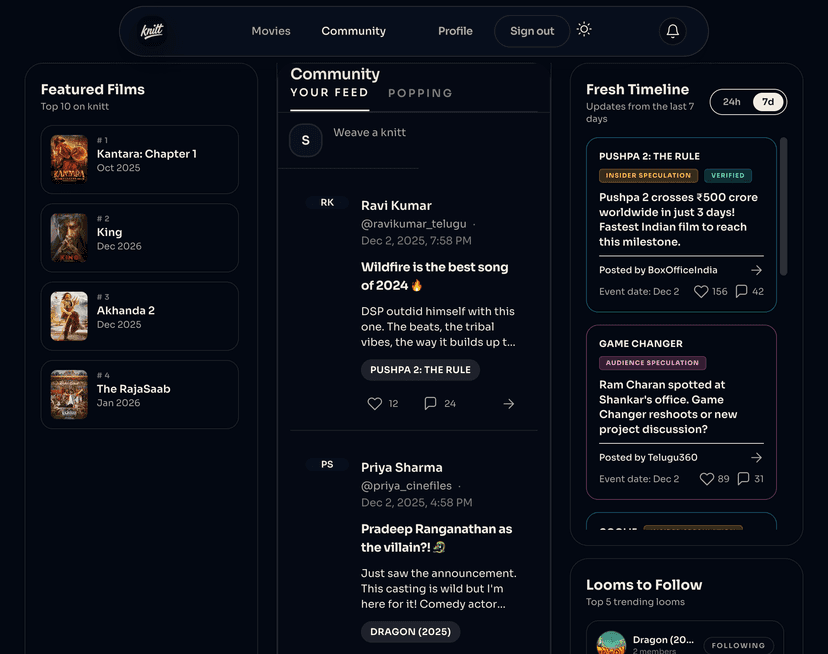Click the arrow beside Posted by Telugu360
828x654 pixels.
(756, 457)
